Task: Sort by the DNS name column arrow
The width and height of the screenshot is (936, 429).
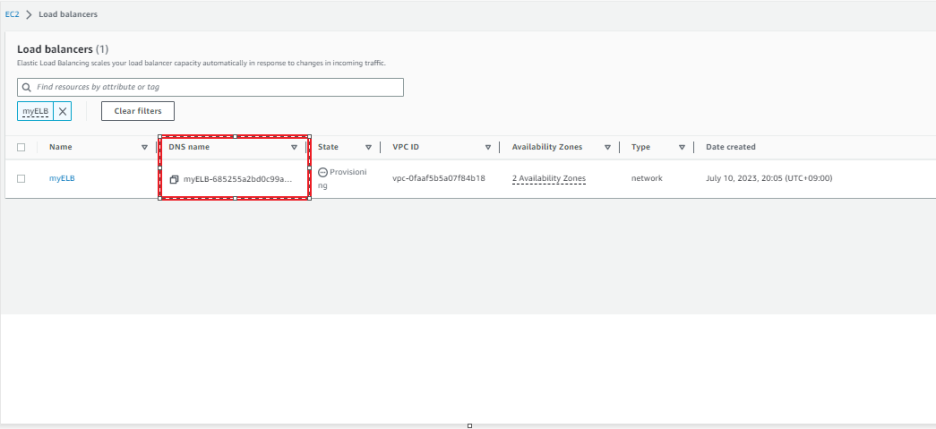Action: tap(294, 147)
